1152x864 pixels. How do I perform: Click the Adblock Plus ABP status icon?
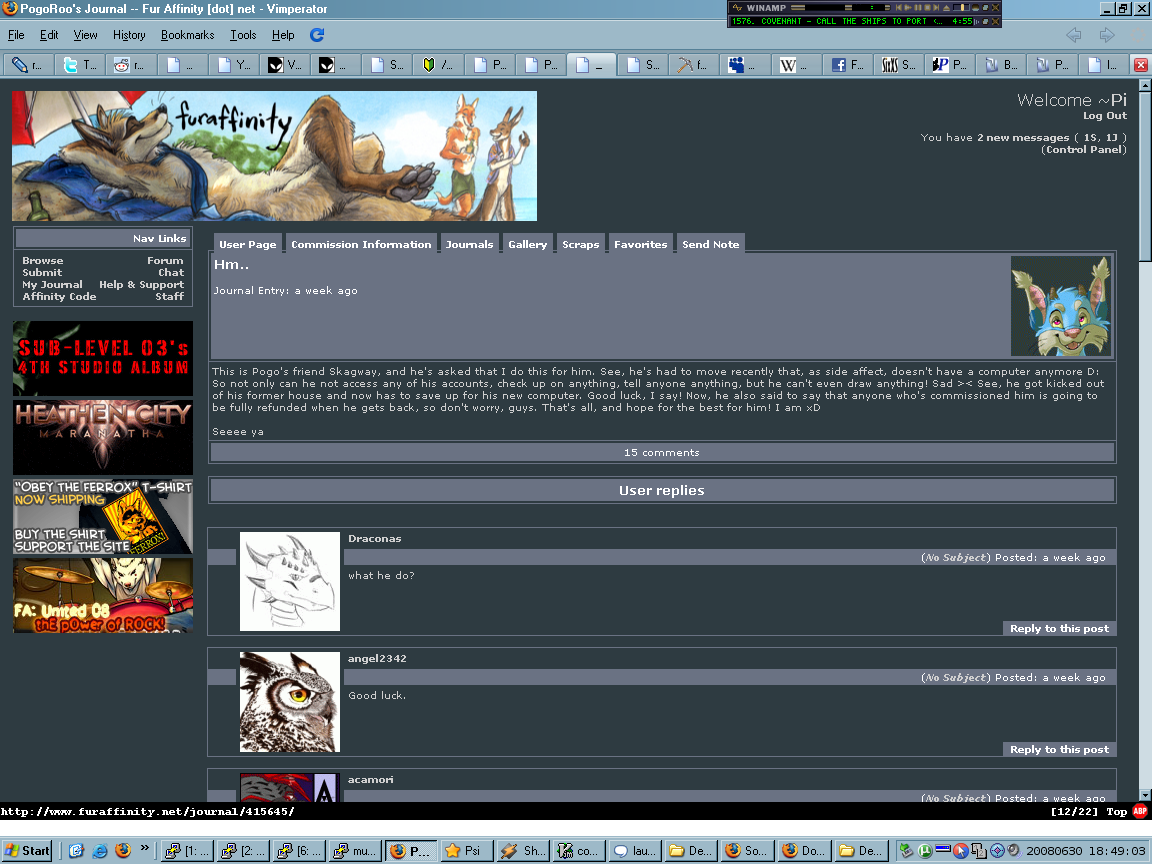click(1140, 811)
